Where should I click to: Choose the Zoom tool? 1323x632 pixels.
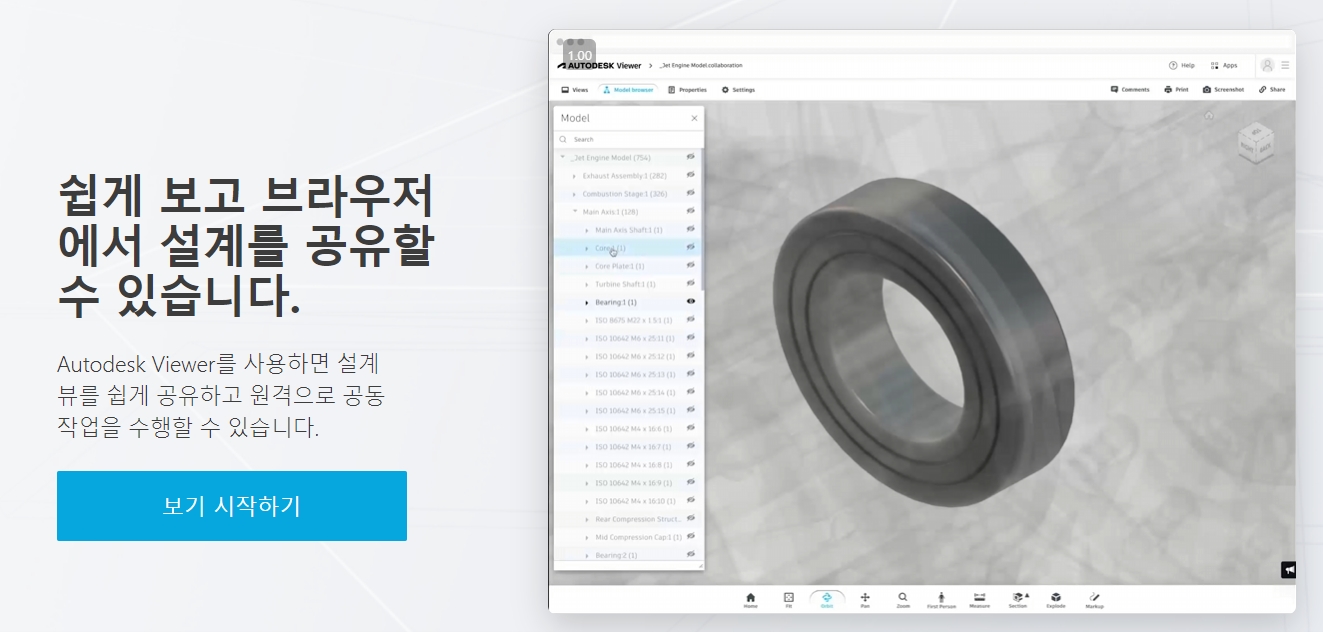point(903,600)
